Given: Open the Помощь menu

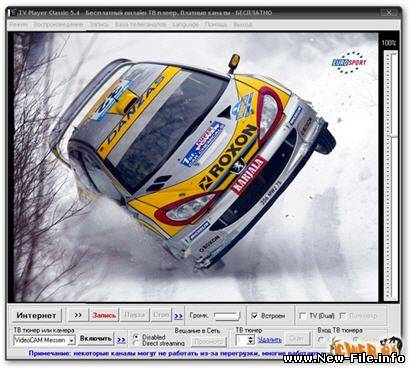Looking at the screenshot, I should [216, 25].
